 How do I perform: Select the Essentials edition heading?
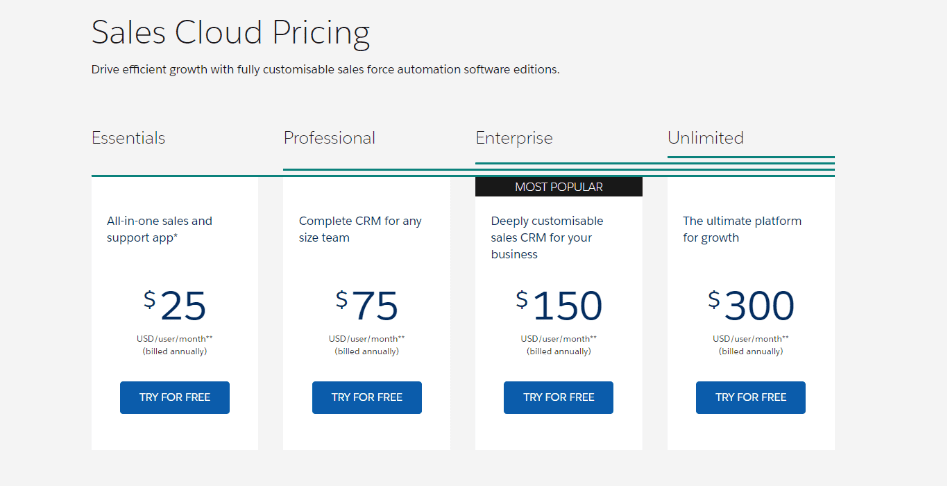129,138
